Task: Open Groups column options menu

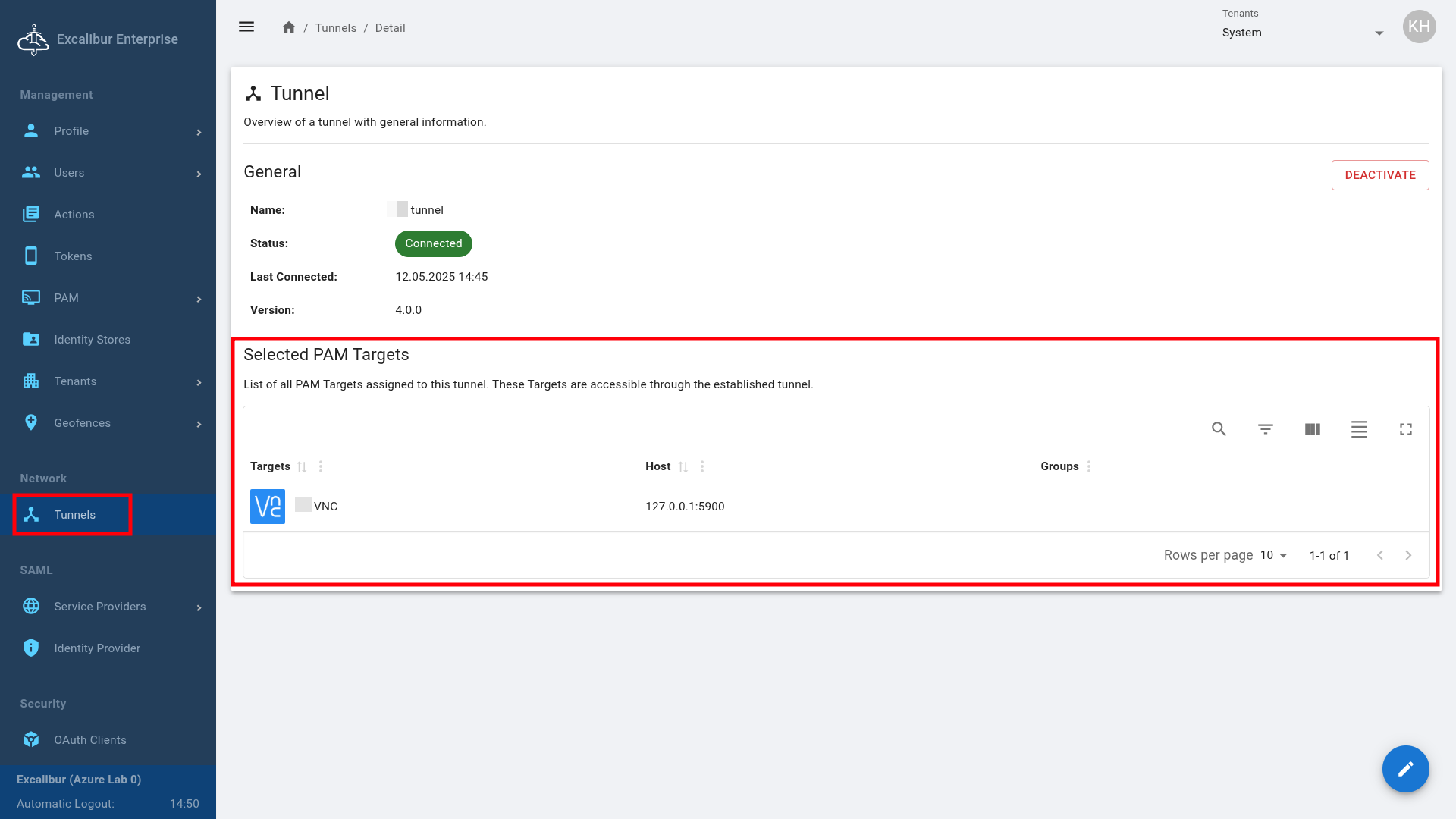Action: click(x=1089, y=466)
